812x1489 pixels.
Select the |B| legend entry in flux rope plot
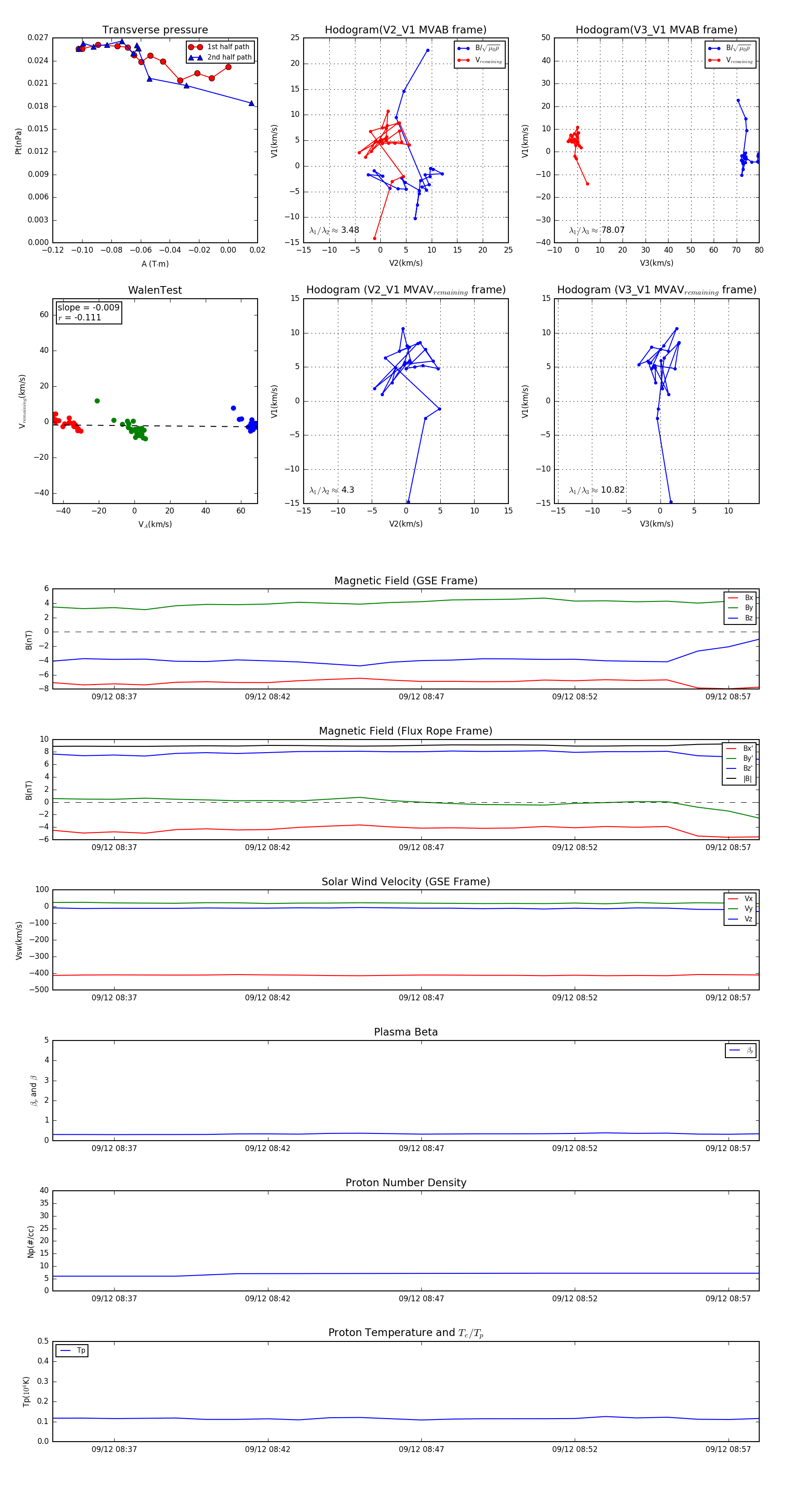[740, 779]
